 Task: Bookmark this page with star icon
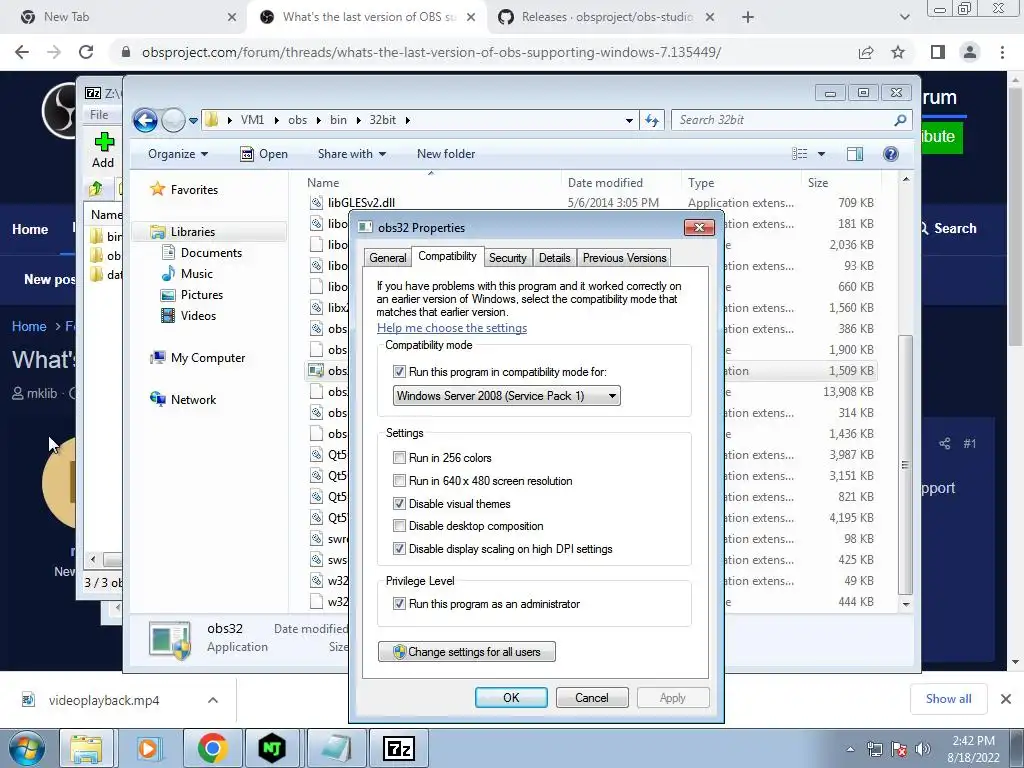click(898, 52)
